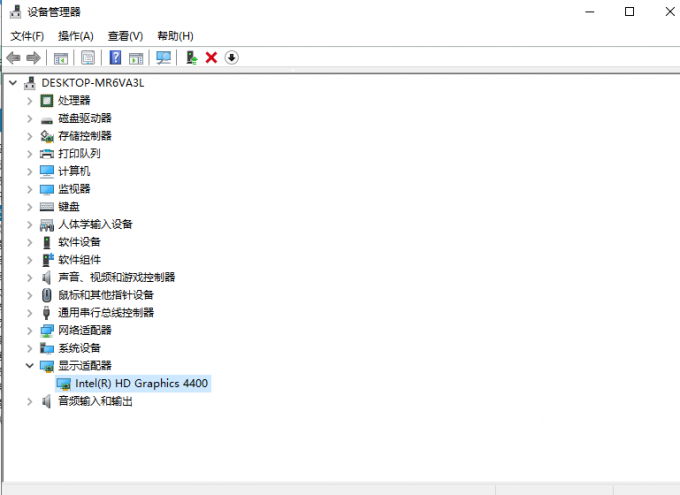Screen dimensions: 680x495
Task: Select the 磁盘驱动器 tree item
Action: 84,118
